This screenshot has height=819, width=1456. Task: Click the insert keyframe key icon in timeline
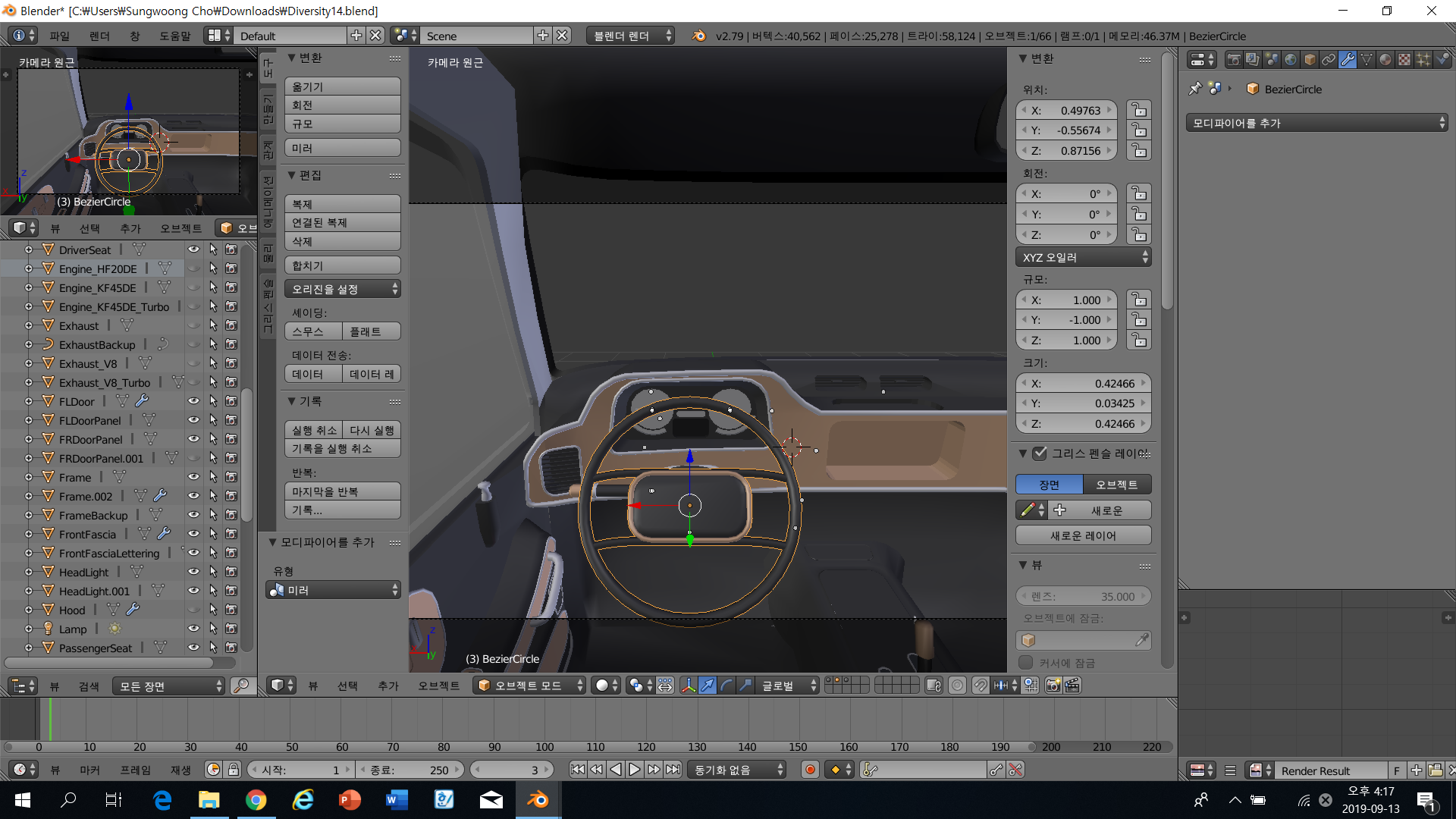(x=996, y=770)
